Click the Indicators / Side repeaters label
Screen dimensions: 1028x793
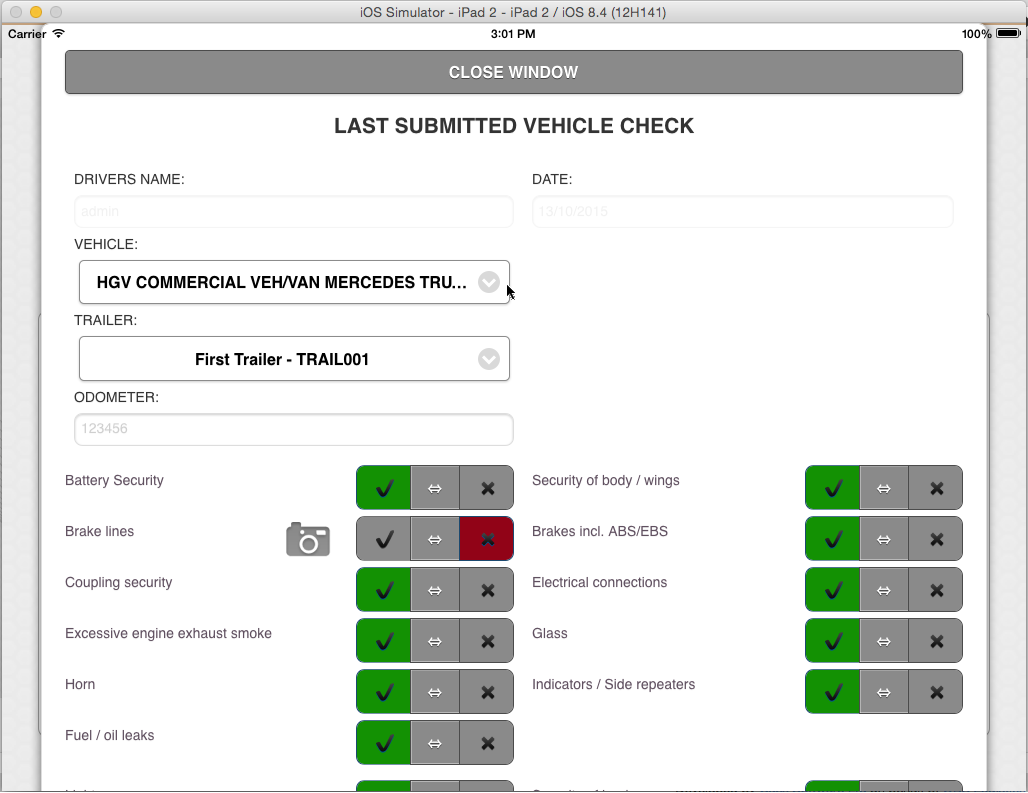coord(614,684)
